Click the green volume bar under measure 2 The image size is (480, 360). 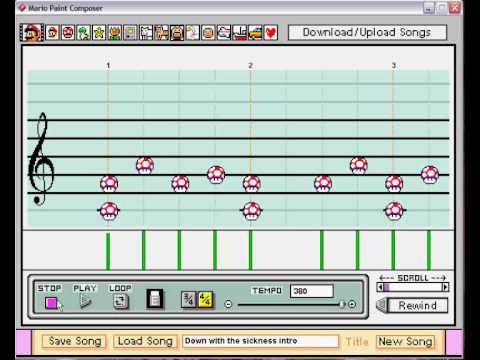click(x=250, y=250)
